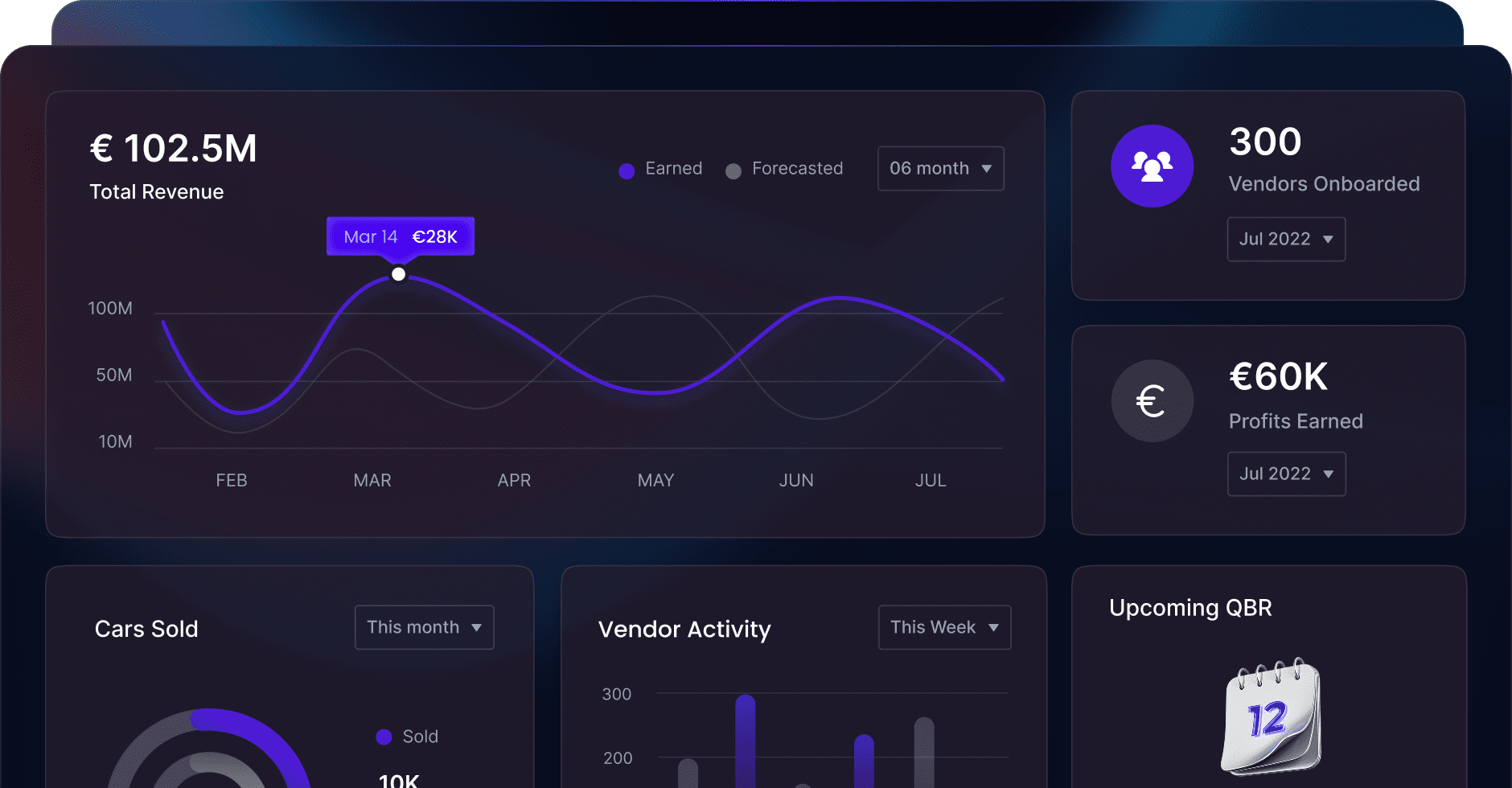Click the Vendors Onboarded people icon
The width and height of the screenshot is (1512, 788).
pyautogui.click(x=1152, y=166)
